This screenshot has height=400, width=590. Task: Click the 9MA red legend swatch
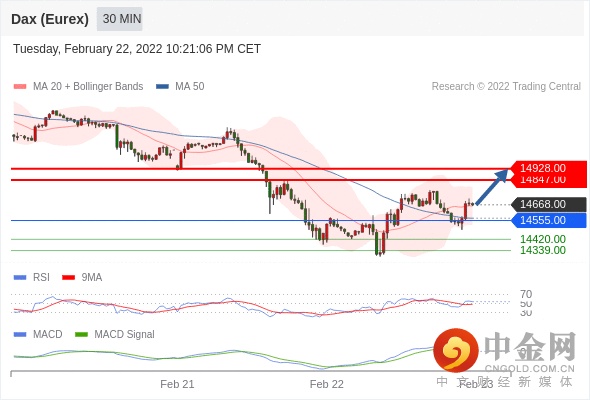tap(68, 278)
